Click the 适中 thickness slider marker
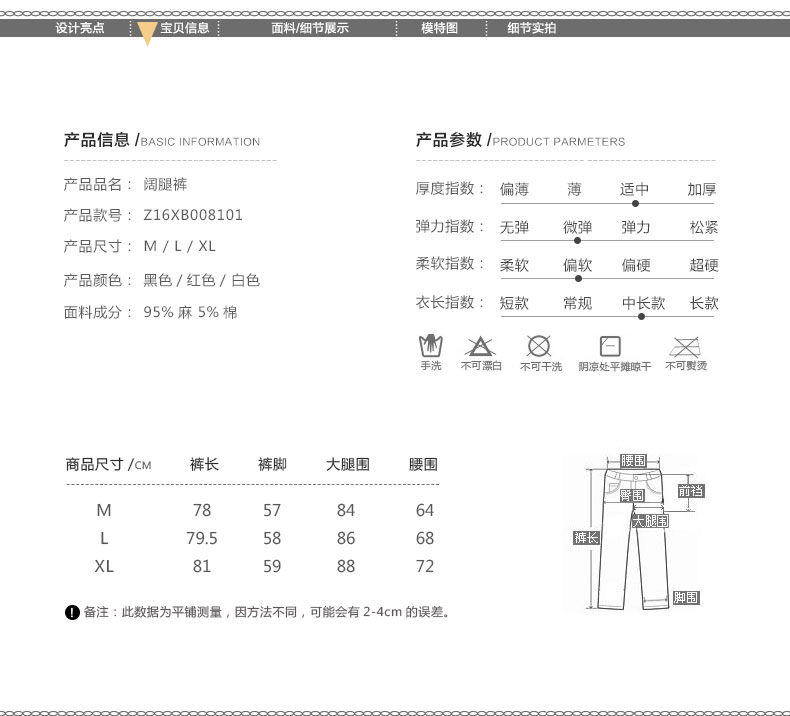This screenshot has height=716, width=790. click(x=635, y=203)
